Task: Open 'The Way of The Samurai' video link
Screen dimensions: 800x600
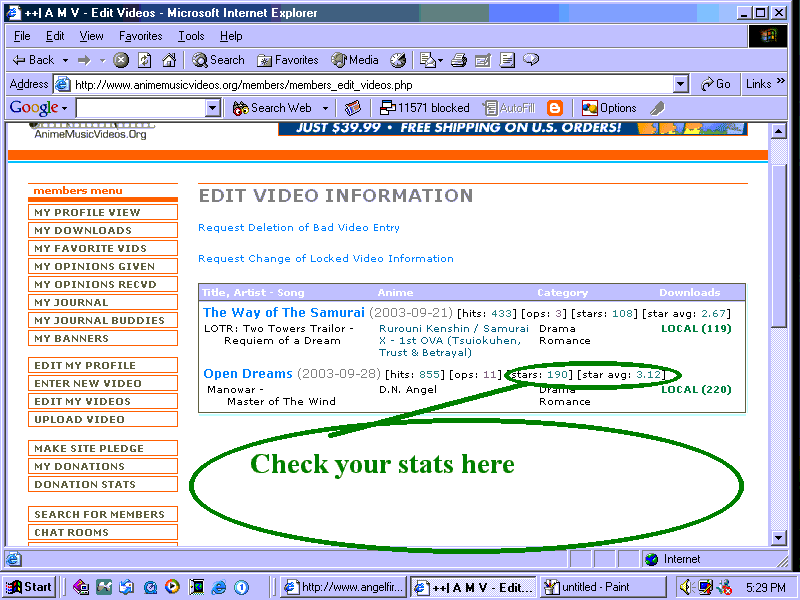Action: pos(283,313)
